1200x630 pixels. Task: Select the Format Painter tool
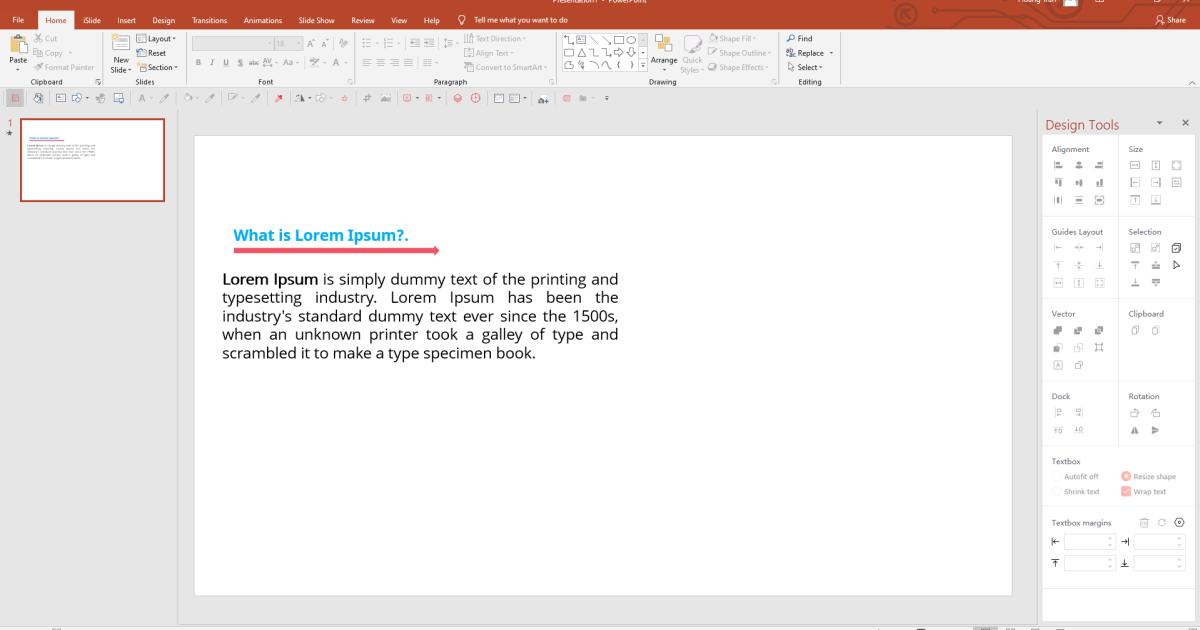click(62, 66)
